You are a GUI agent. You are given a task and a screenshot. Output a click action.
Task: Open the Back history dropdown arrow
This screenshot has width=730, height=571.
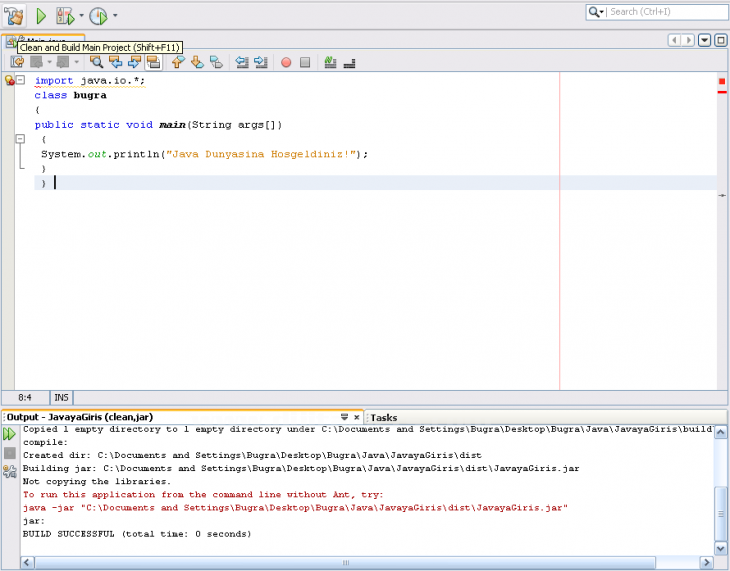49,62
